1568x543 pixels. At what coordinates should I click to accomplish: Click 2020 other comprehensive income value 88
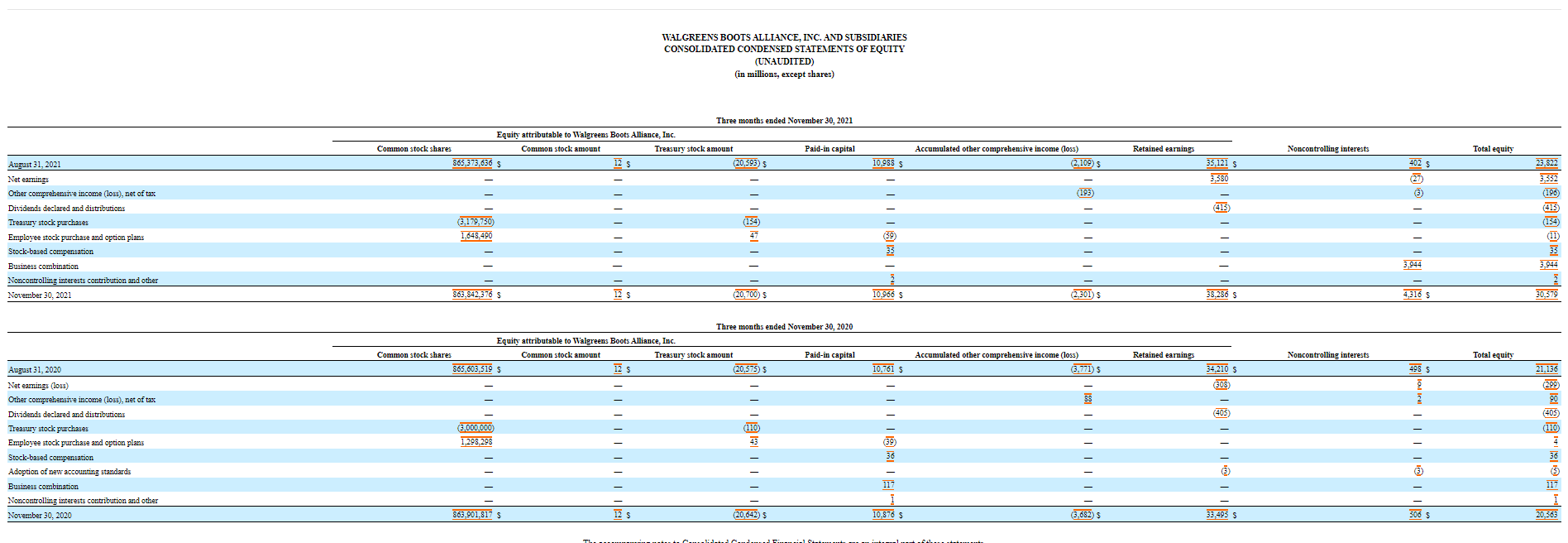click(1088, 398)
